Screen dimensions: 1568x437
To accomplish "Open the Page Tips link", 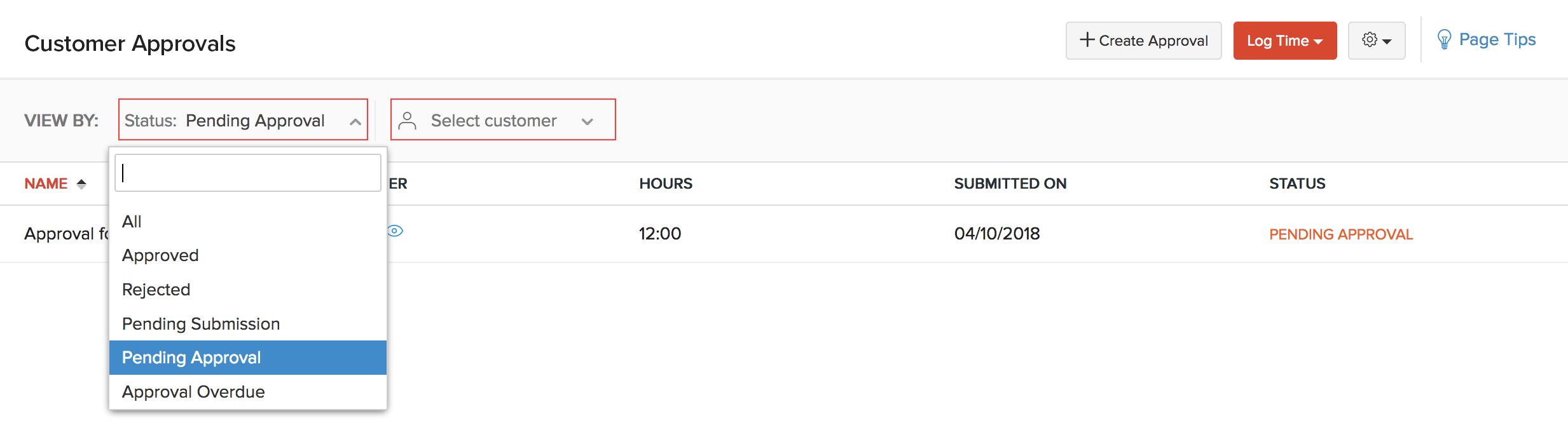I will [x=1497, y=40].
